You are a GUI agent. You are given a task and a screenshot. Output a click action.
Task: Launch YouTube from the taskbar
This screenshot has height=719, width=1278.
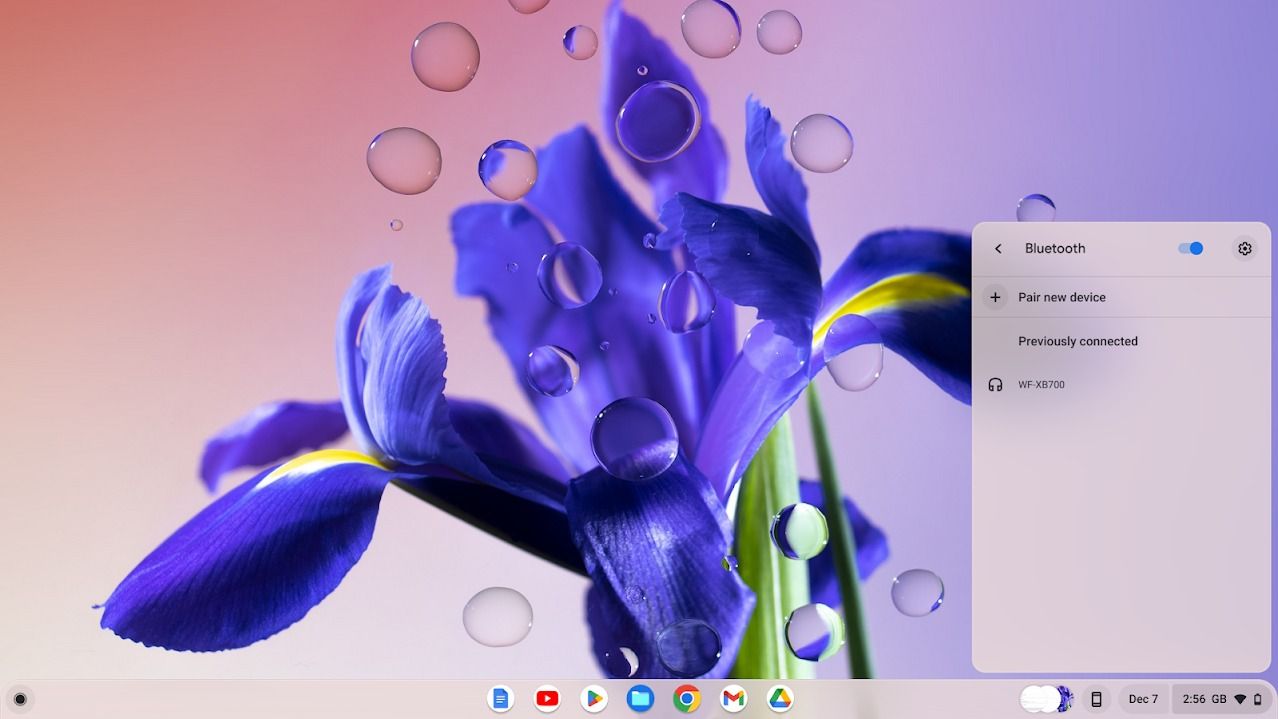(x=547, y=699)
